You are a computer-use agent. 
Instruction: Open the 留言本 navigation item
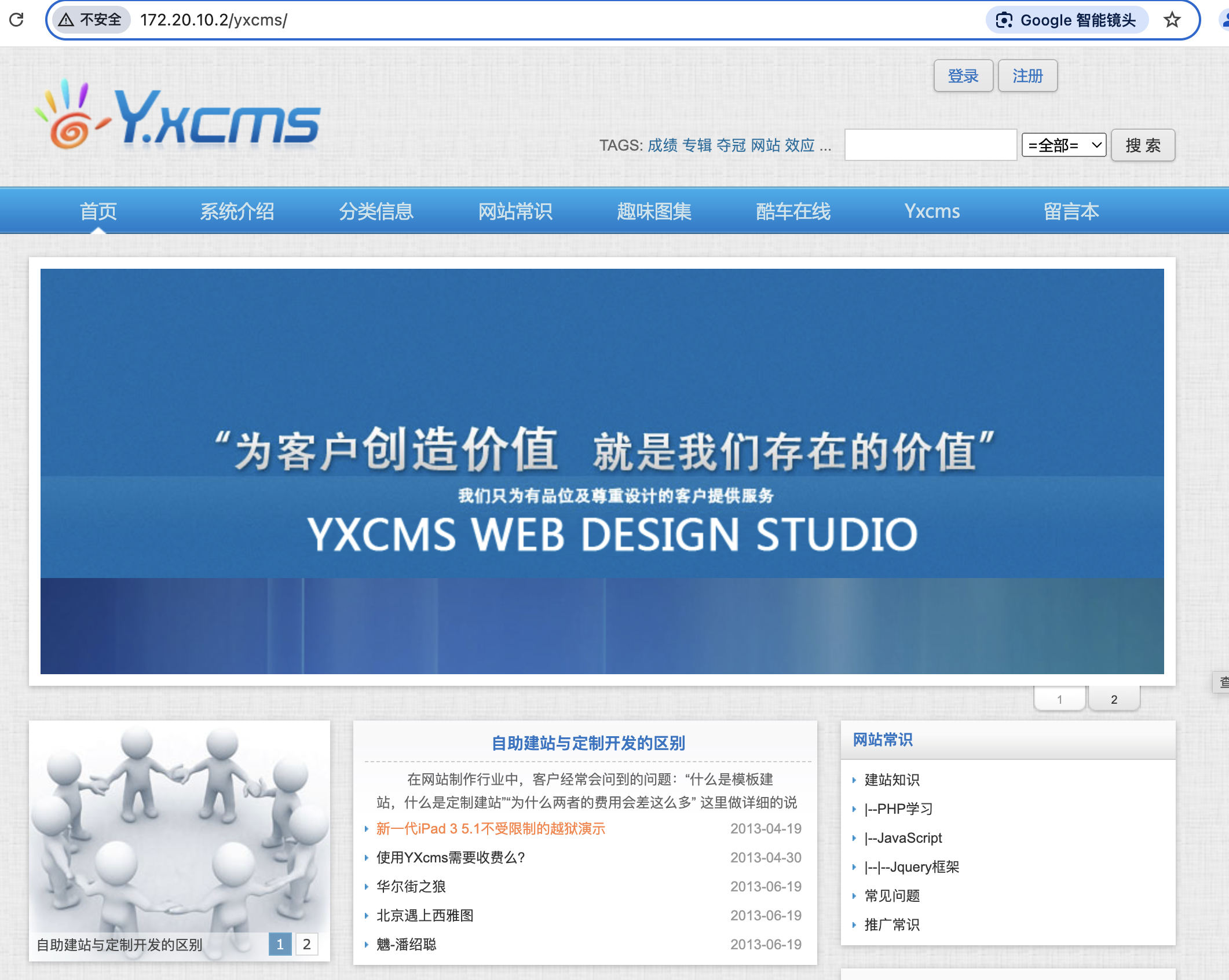click(1071, 211)
